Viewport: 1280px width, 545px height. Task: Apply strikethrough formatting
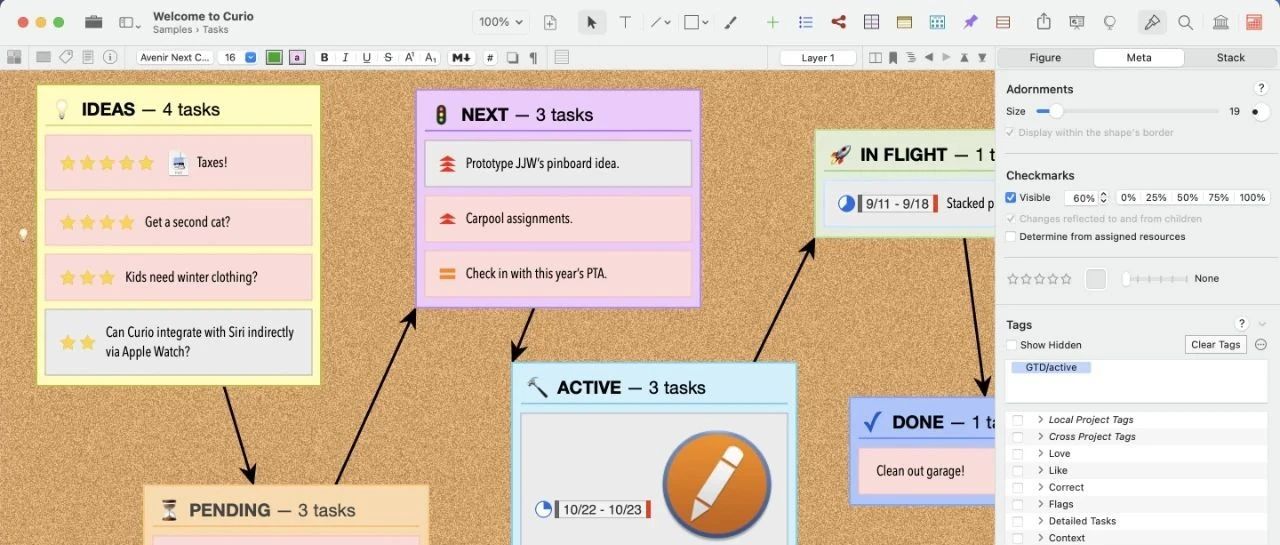point(388,58)
